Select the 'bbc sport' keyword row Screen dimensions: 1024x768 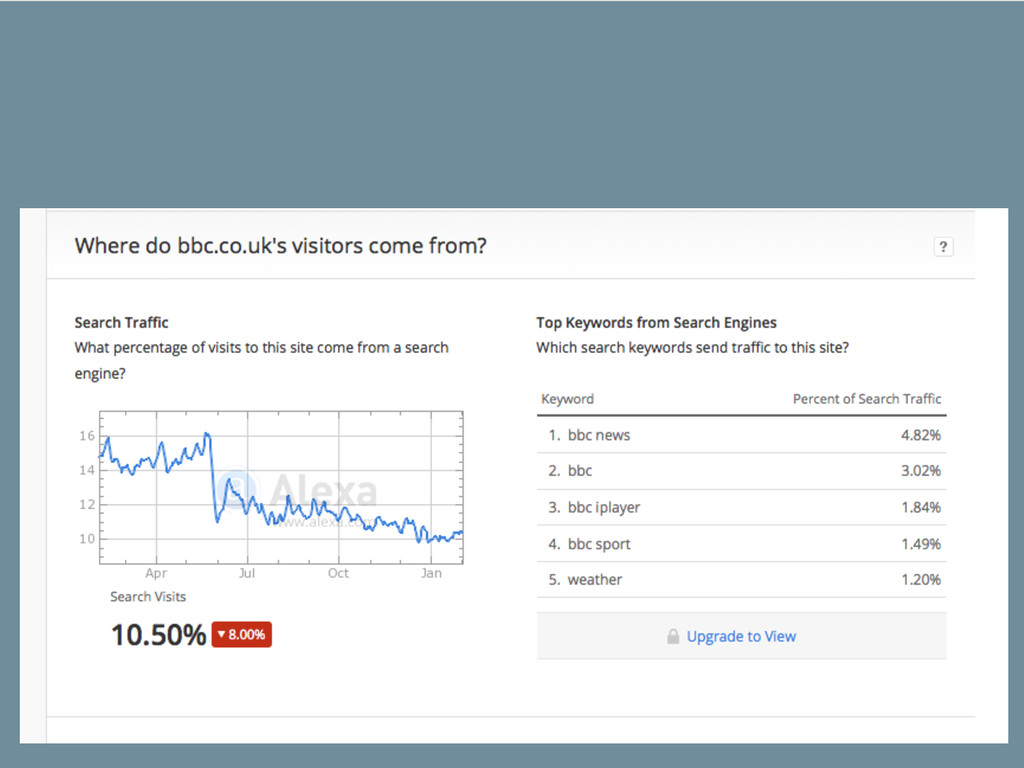741,544
